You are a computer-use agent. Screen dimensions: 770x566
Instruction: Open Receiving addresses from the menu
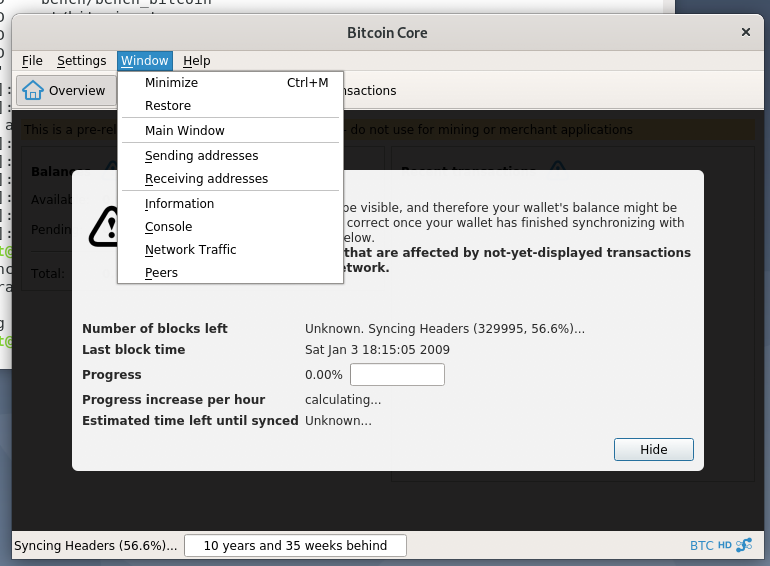click(230, 179)
